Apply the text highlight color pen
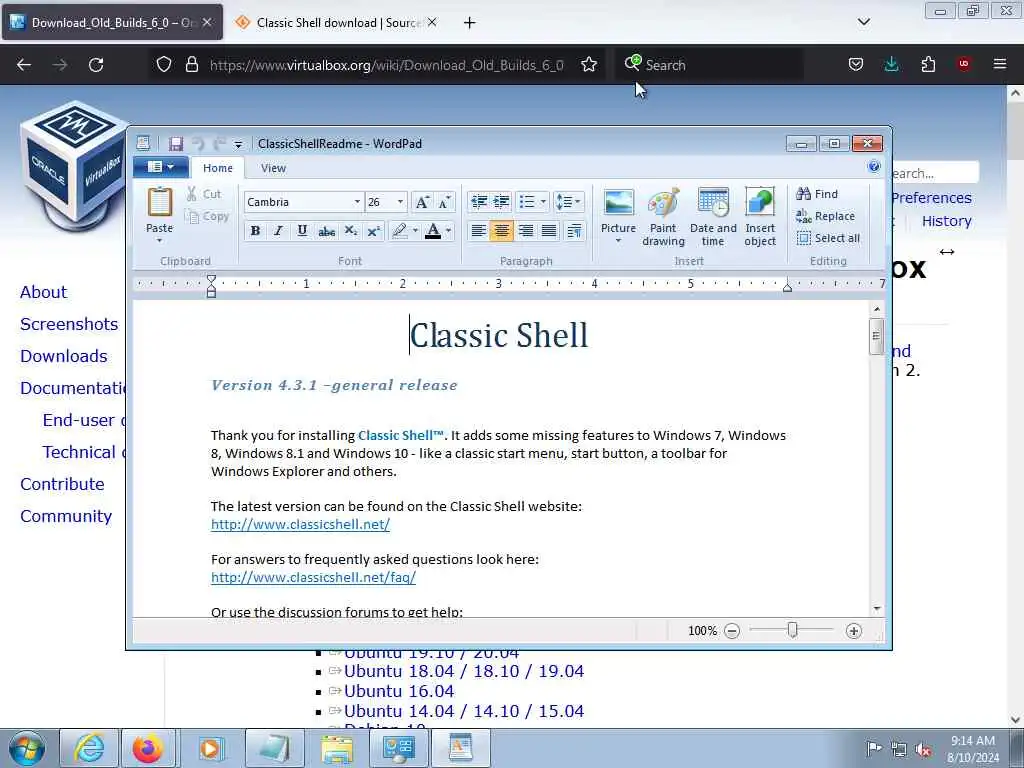1024x768 pixels. [x=399, y=231]
